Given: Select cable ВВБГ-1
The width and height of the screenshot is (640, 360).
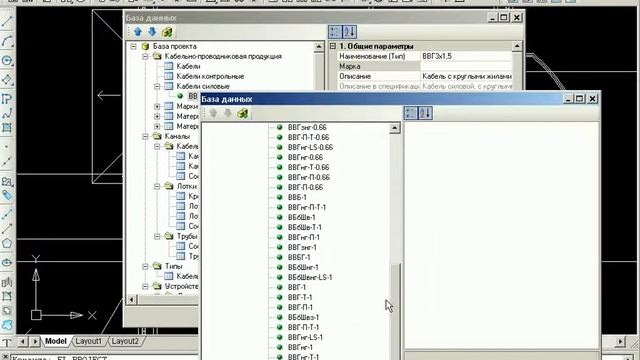Looking at the screenshot, I should (x=299, y=258).
